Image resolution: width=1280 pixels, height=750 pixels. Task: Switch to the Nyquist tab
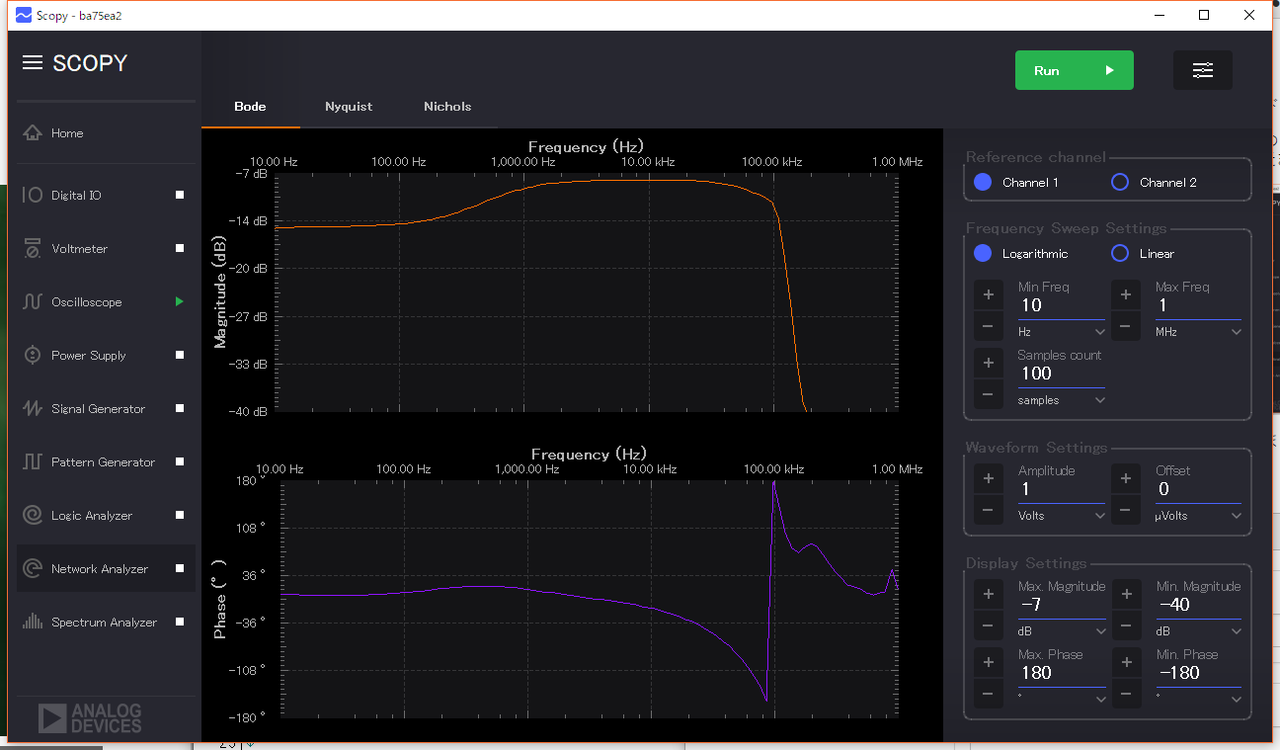click(x=348, y=106)
